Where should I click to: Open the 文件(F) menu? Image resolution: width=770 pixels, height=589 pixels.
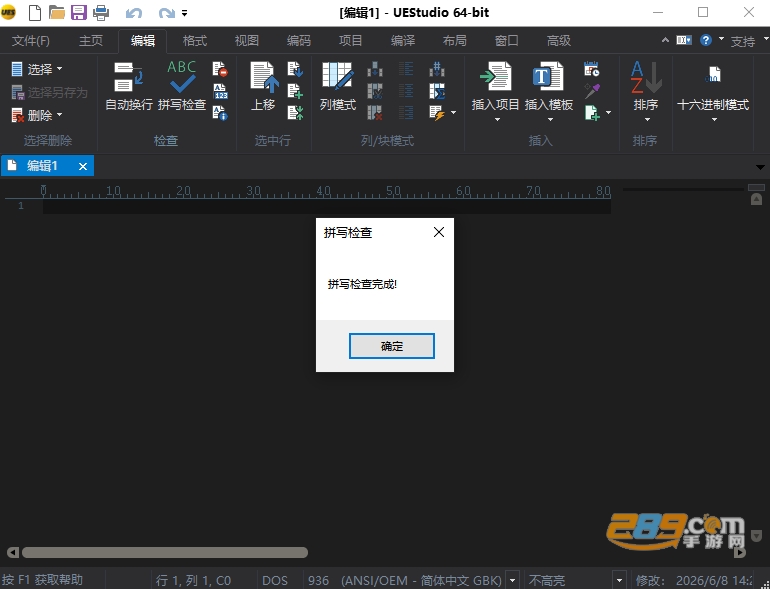[x=30, y=41]
